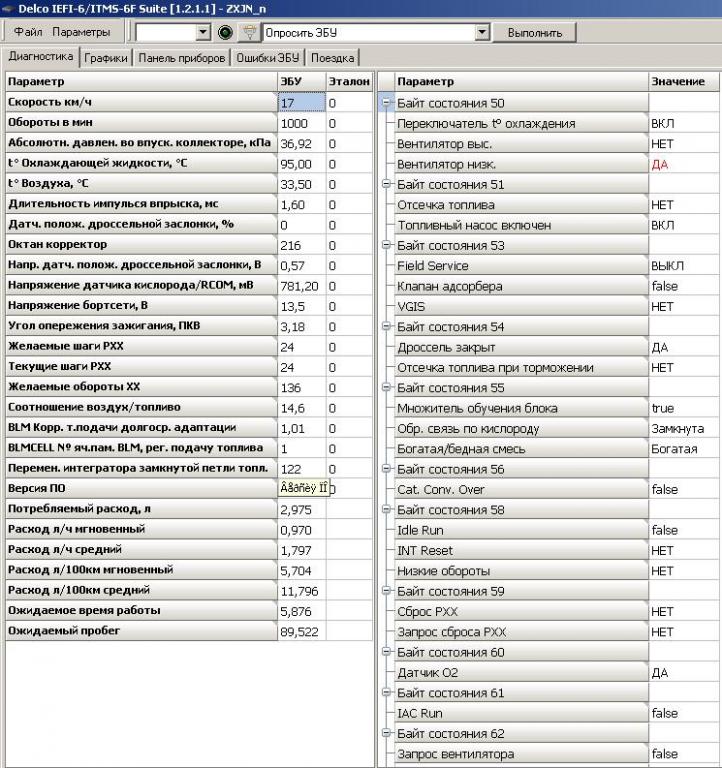Click the 781,20 oxygen sensor voltage value
This screenshot has height=768, width=722.
pyautogui.click(x=301, y=286)
